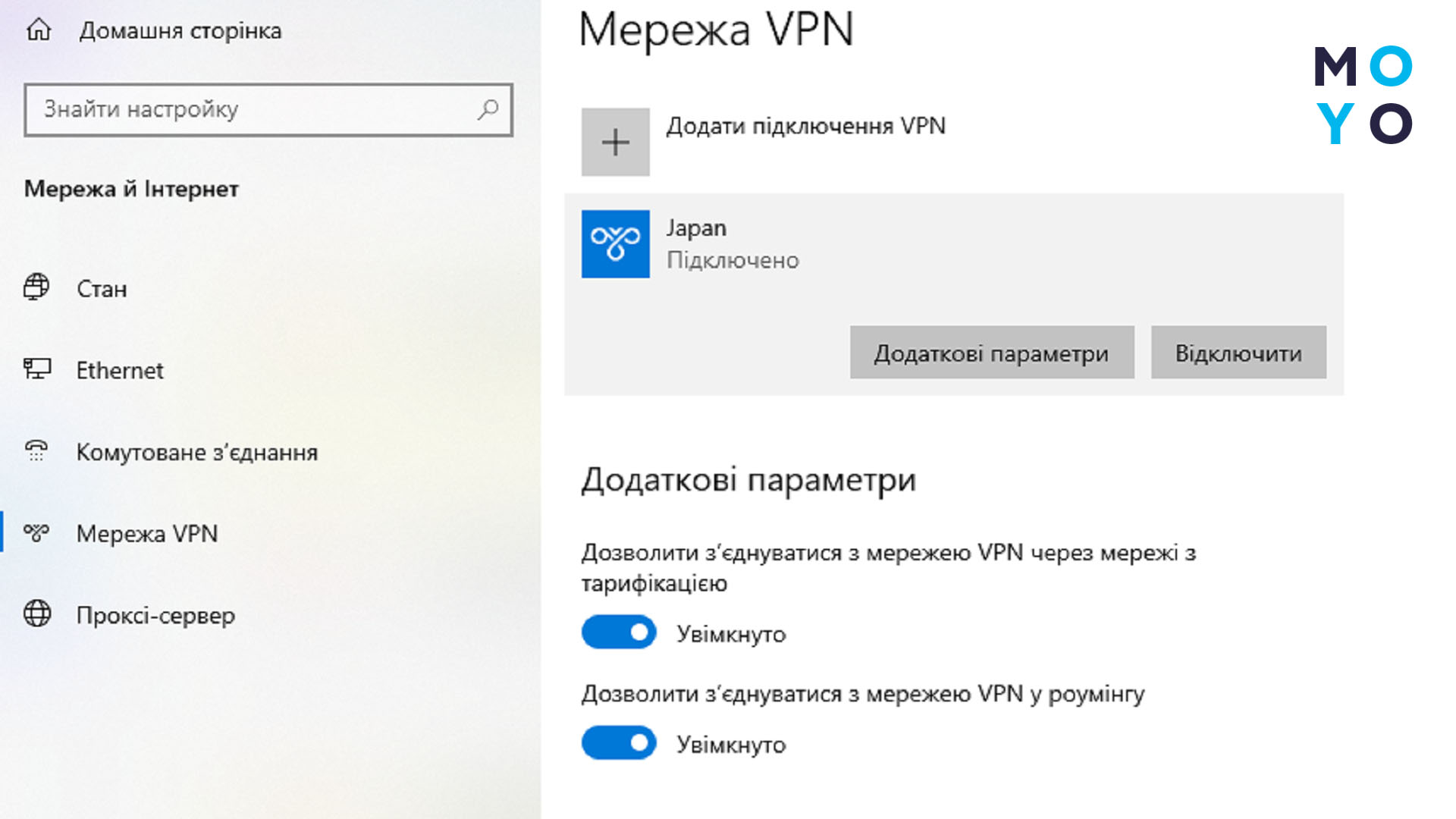The image size is (1456, 819).
Task: Click the Відключити button
Action: coord(1238,353)
